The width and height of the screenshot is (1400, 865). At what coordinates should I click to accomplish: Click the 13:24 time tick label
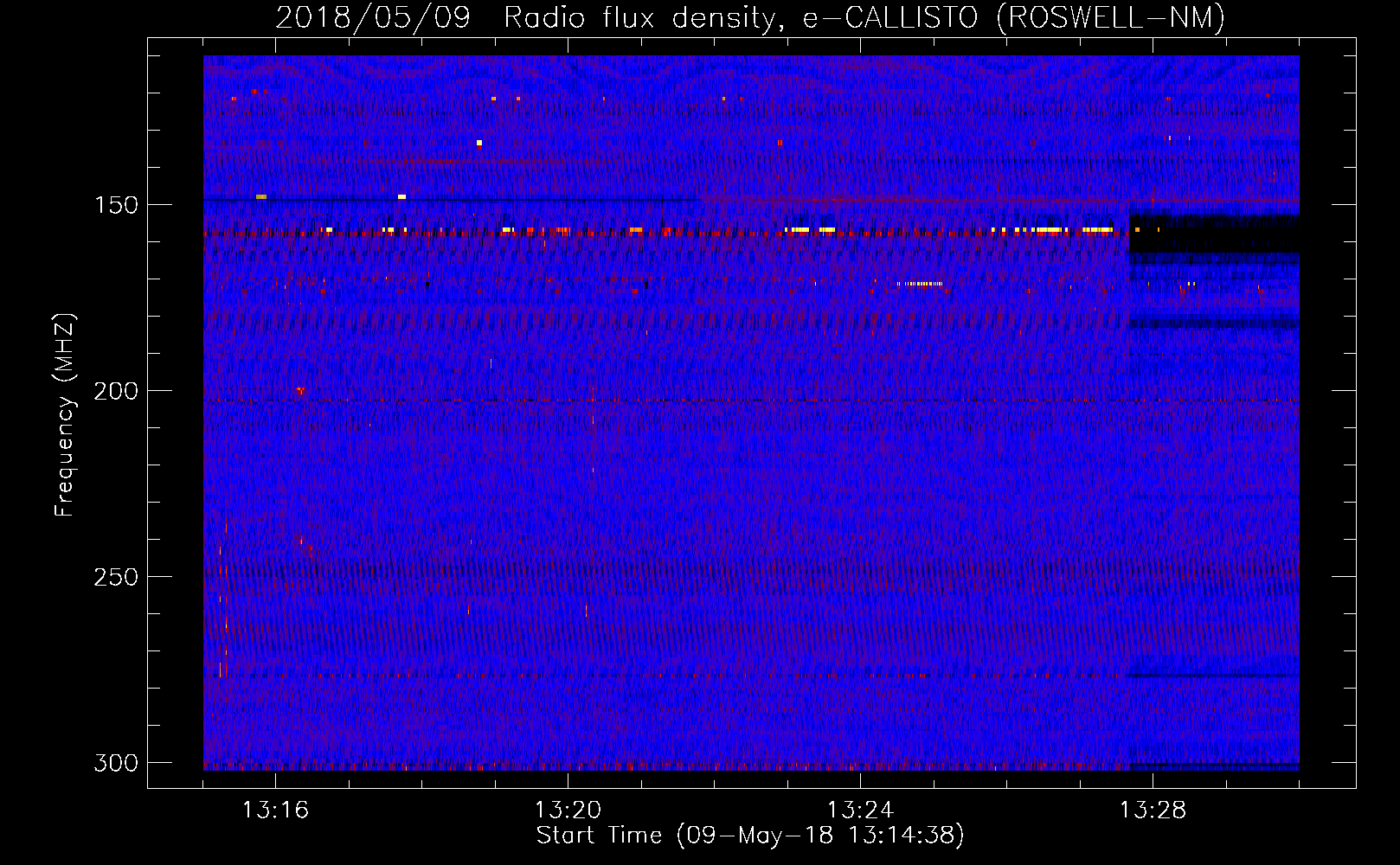[x=860, y=811]
